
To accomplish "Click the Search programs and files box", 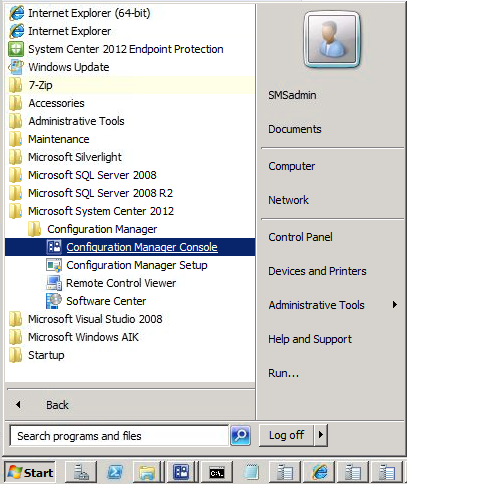I will click(119, 435).
